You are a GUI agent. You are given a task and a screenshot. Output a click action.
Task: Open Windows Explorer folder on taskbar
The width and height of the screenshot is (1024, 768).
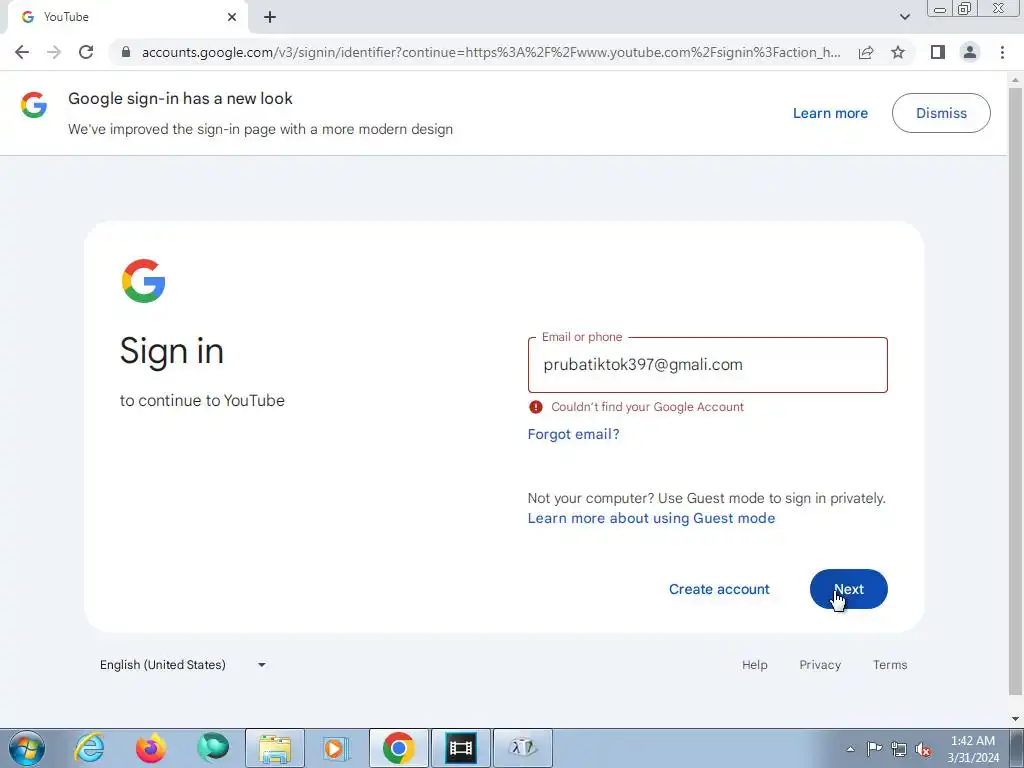275,748
